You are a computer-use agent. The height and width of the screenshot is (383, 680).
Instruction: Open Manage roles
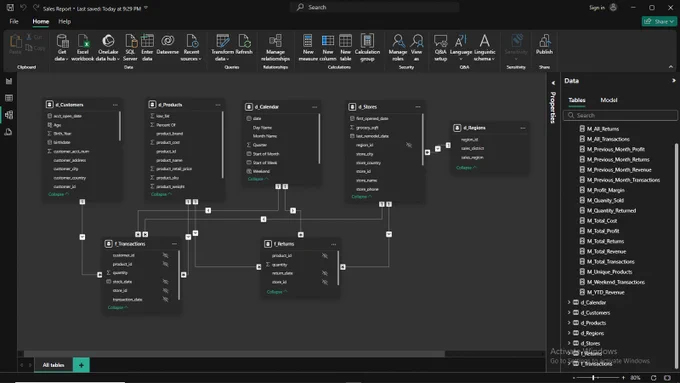pyautogui.click(x=398, y=48)
